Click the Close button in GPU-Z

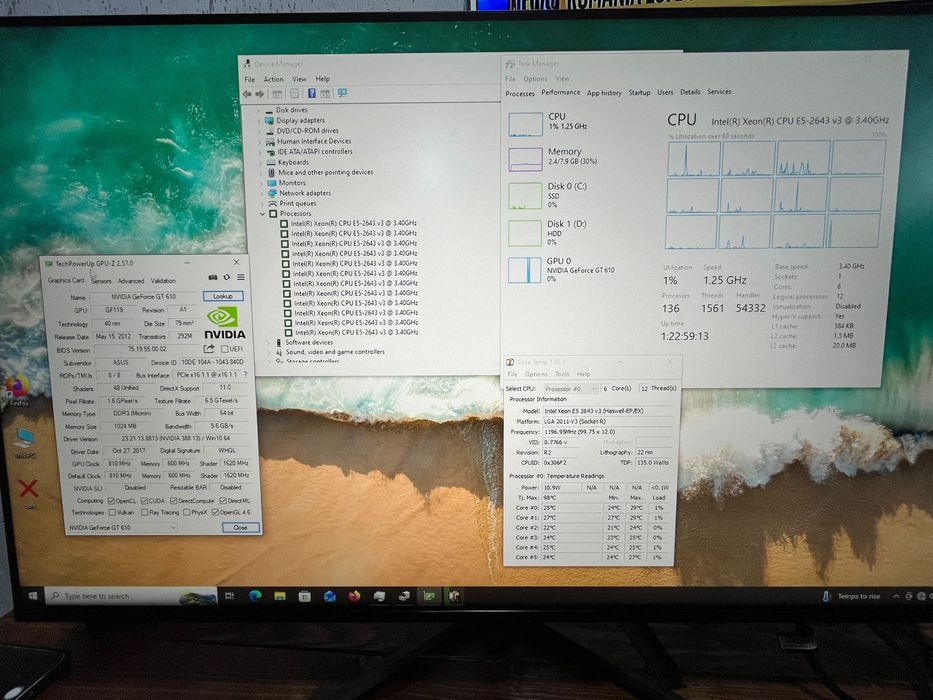[240, 527]
